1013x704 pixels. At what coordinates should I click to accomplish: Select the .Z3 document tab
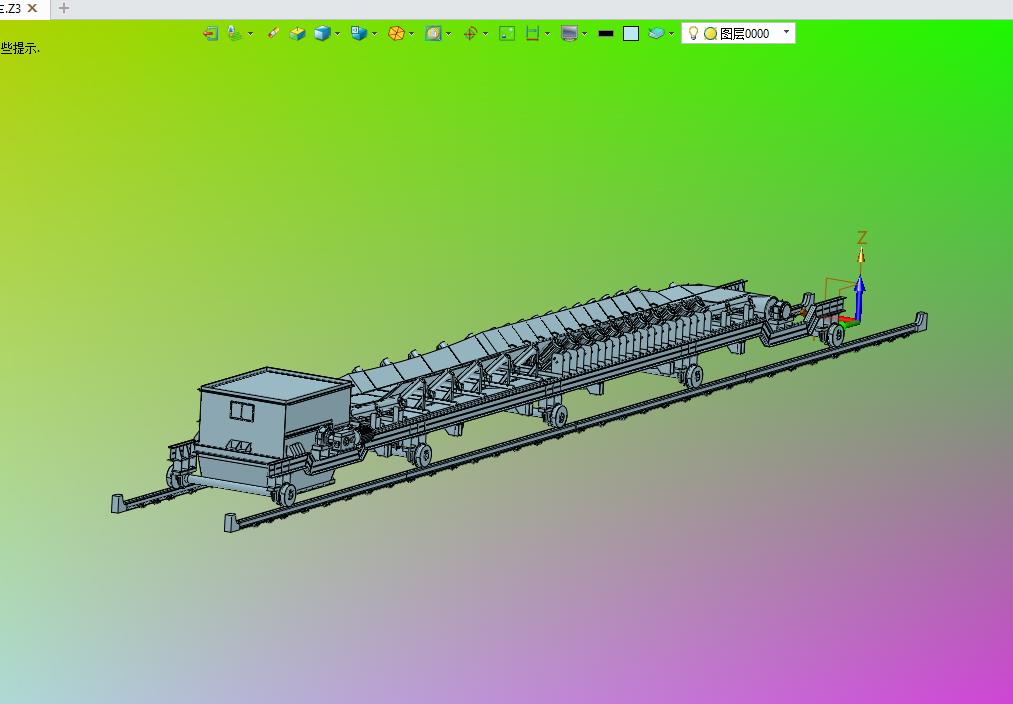[x=10, y=8]
